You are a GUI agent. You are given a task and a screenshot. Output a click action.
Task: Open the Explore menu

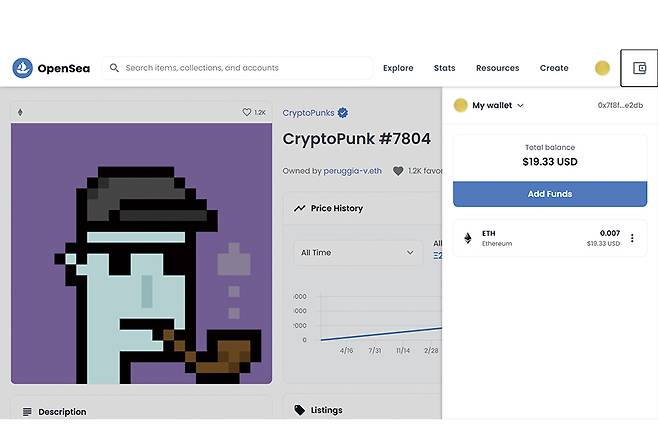[x=398, y=68]
